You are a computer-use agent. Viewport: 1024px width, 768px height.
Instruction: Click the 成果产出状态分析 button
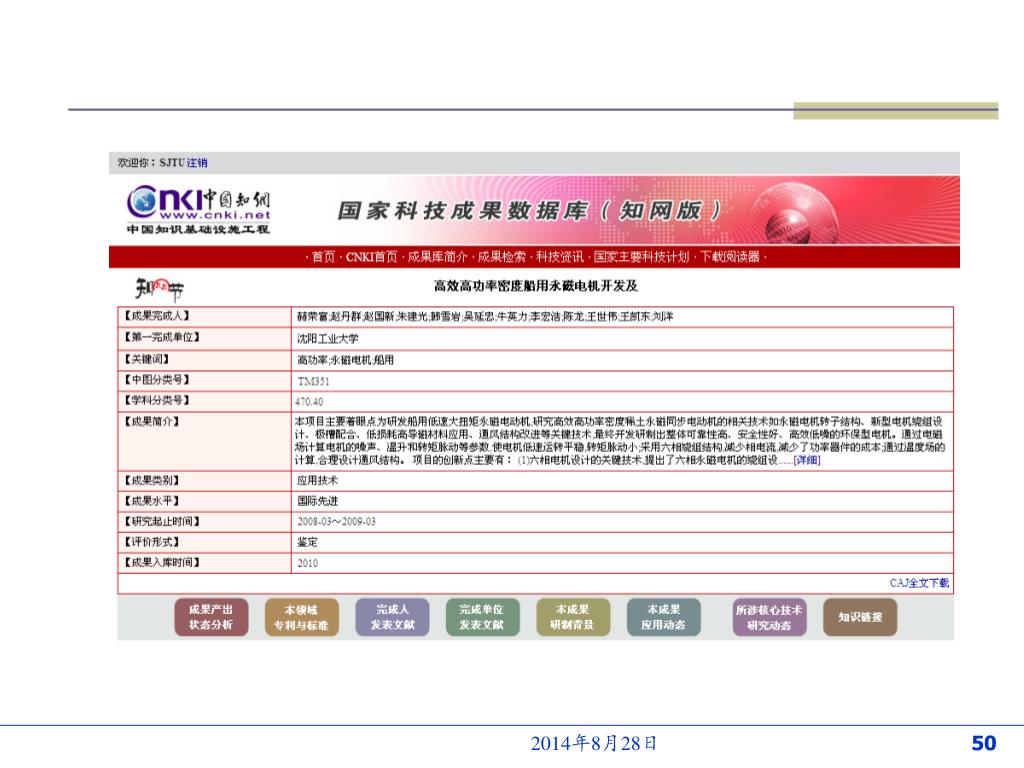[211, 617]
